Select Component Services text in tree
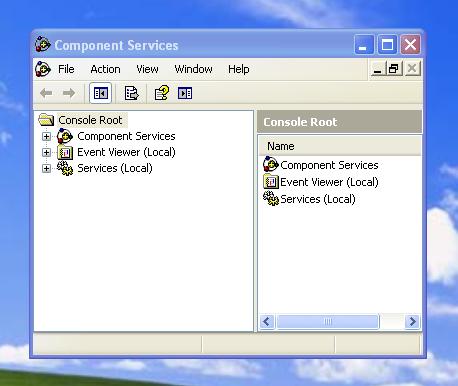 (126, 136)
